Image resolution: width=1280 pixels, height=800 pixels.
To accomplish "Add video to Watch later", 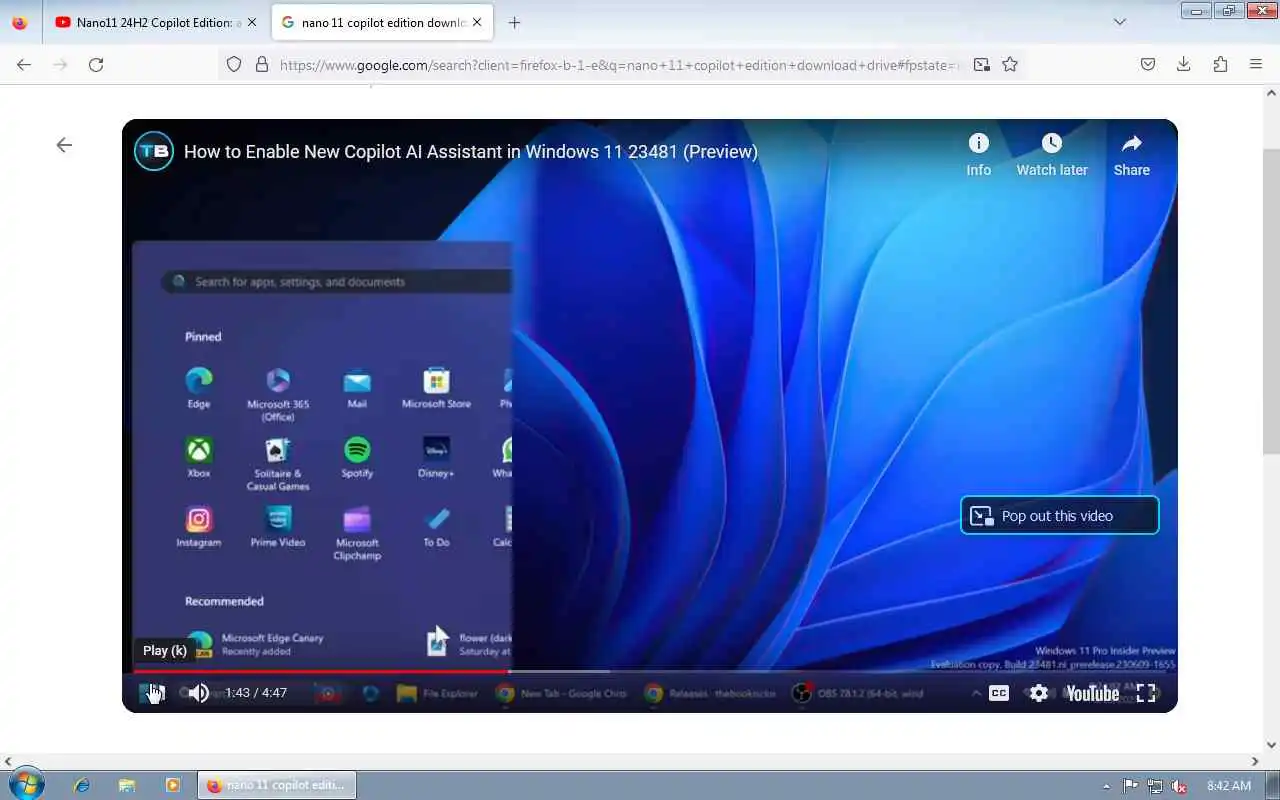I will click(x=1052, y=155).
